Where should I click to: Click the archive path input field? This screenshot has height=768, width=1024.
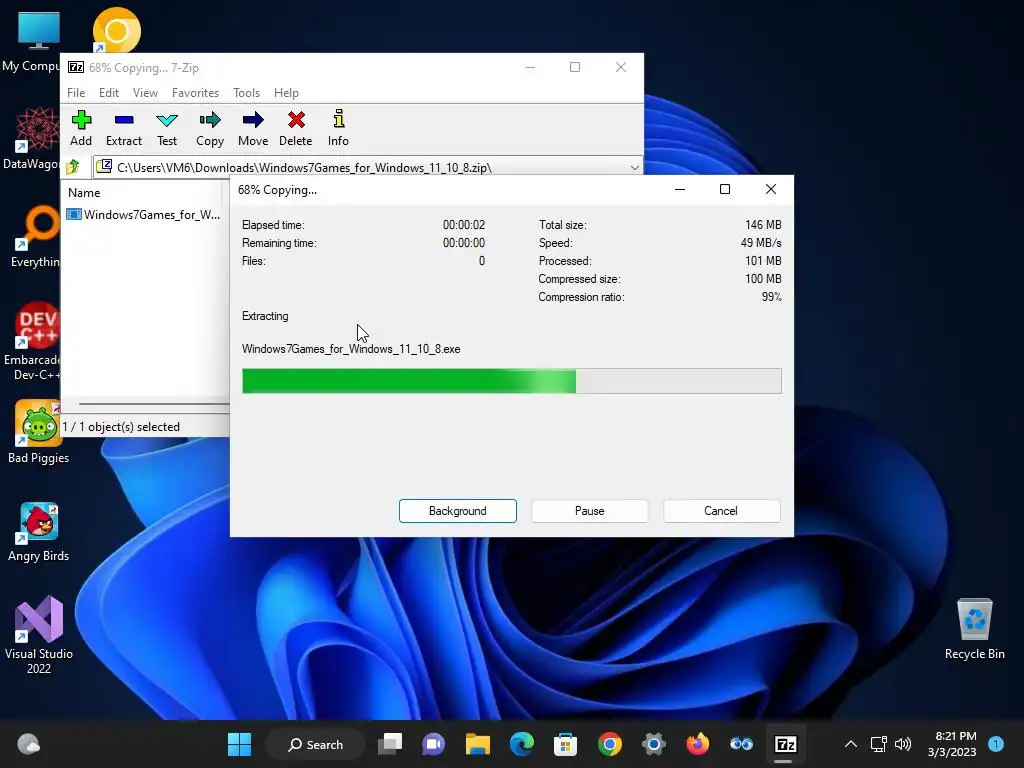366,168
